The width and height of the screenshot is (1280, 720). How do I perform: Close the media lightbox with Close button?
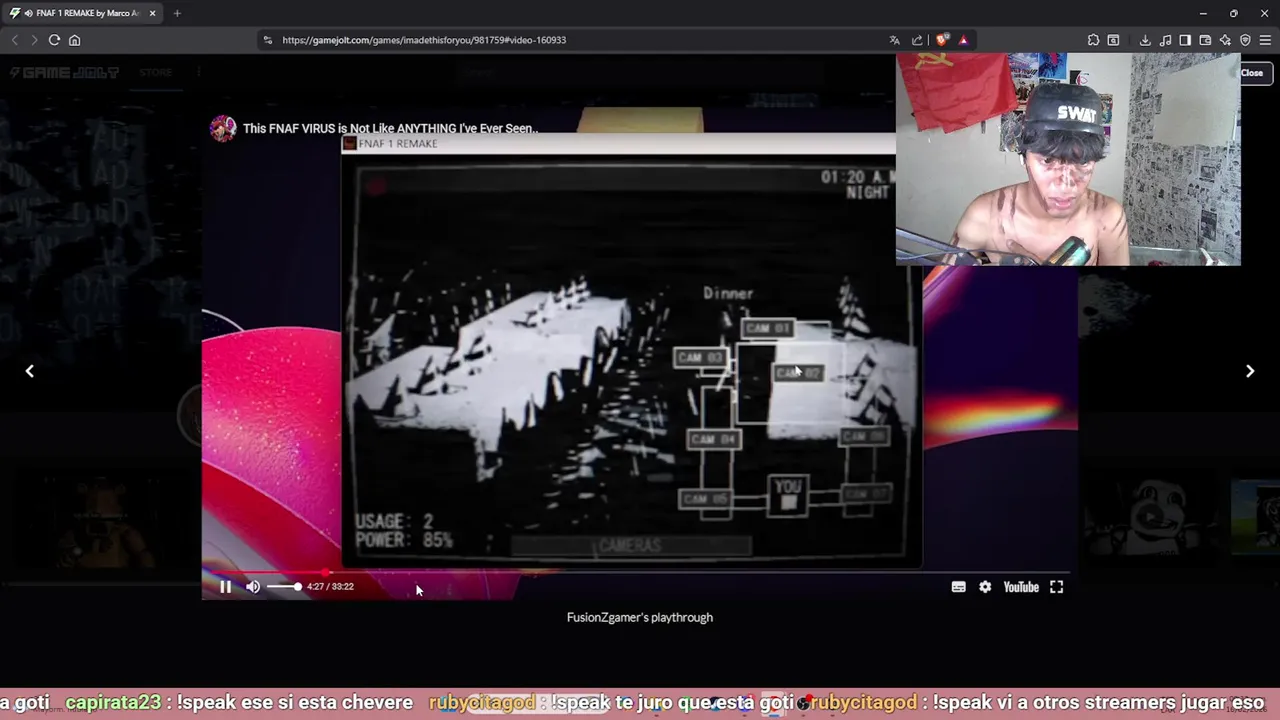tap(1252, 72)
